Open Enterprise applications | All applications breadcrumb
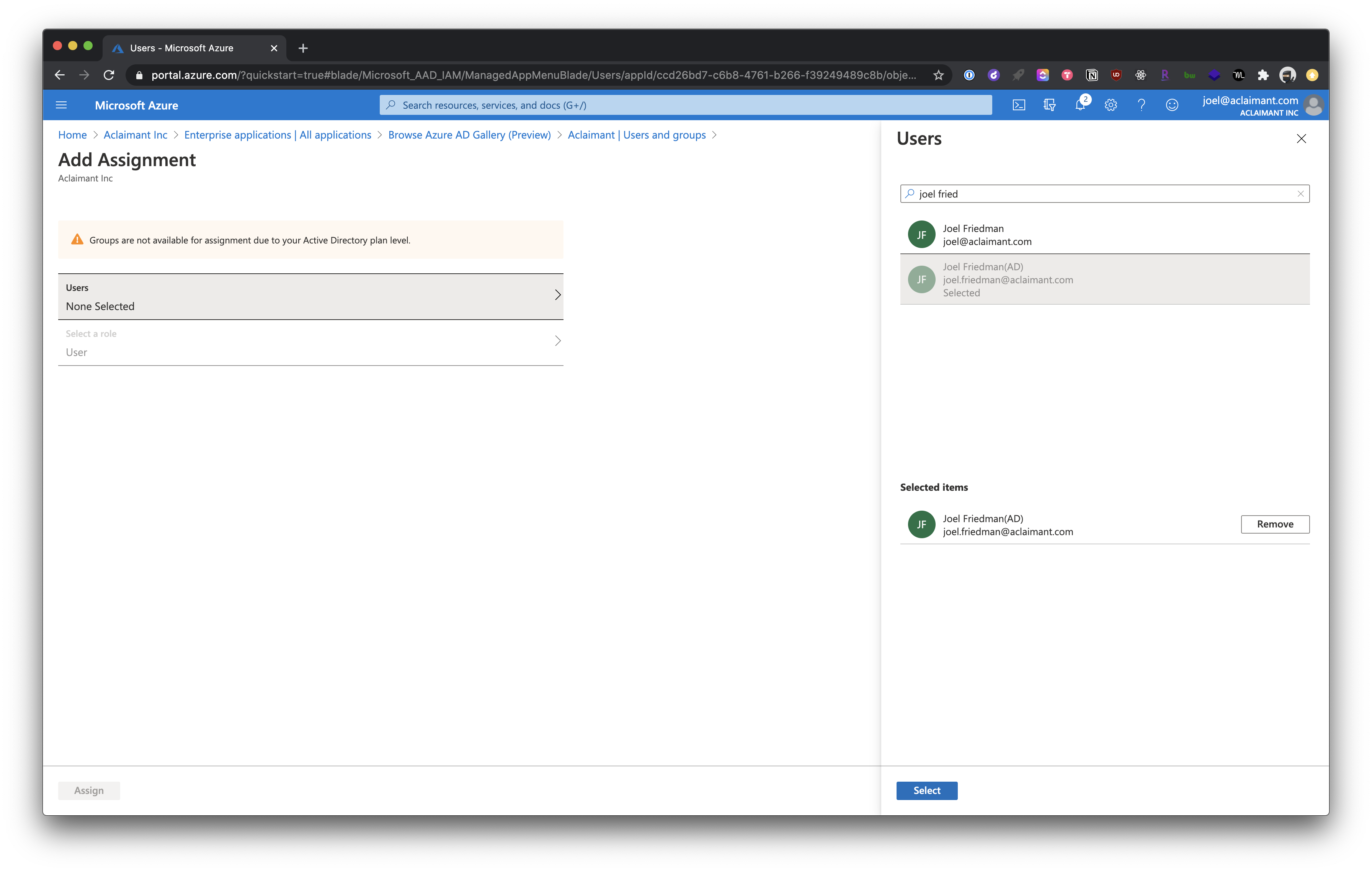Image resolution: width=1372 pixels, height=872 pixels. click(278, 134)
